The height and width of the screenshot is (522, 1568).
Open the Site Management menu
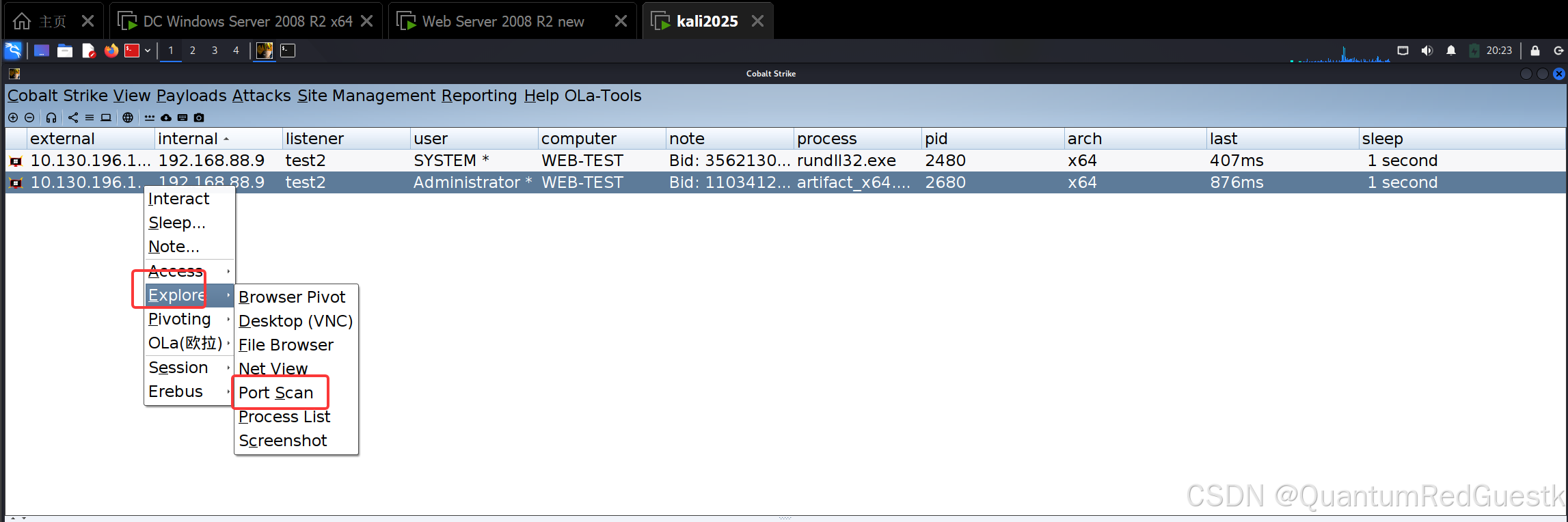pos(366,96)
